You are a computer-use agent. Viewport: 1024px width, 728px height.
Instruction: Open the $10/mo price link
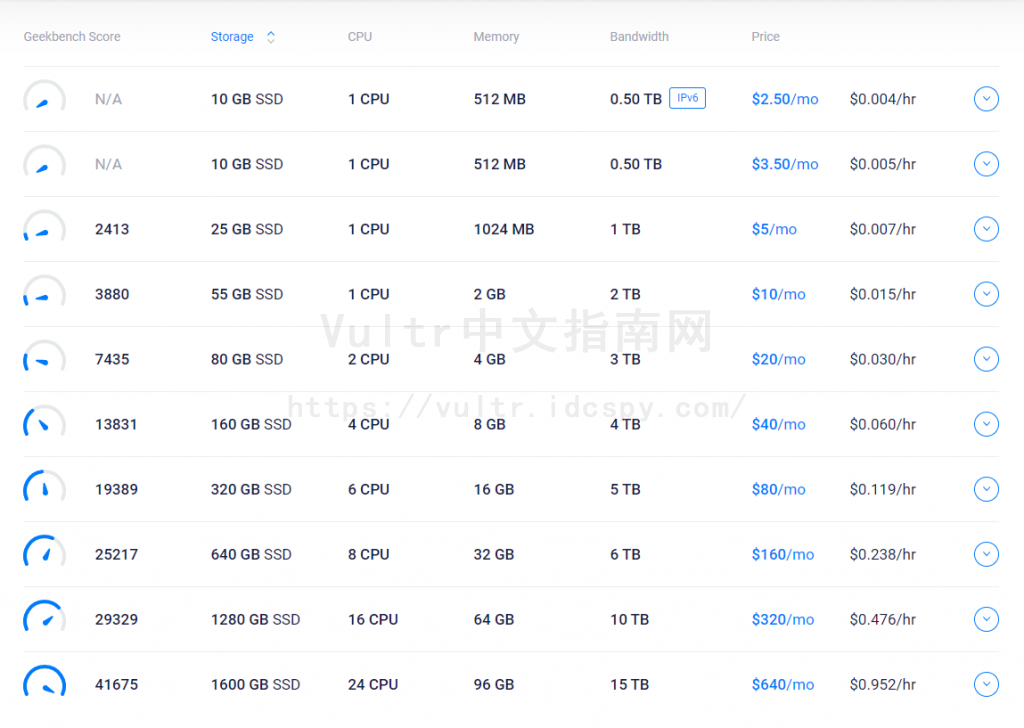click(778, 294)
